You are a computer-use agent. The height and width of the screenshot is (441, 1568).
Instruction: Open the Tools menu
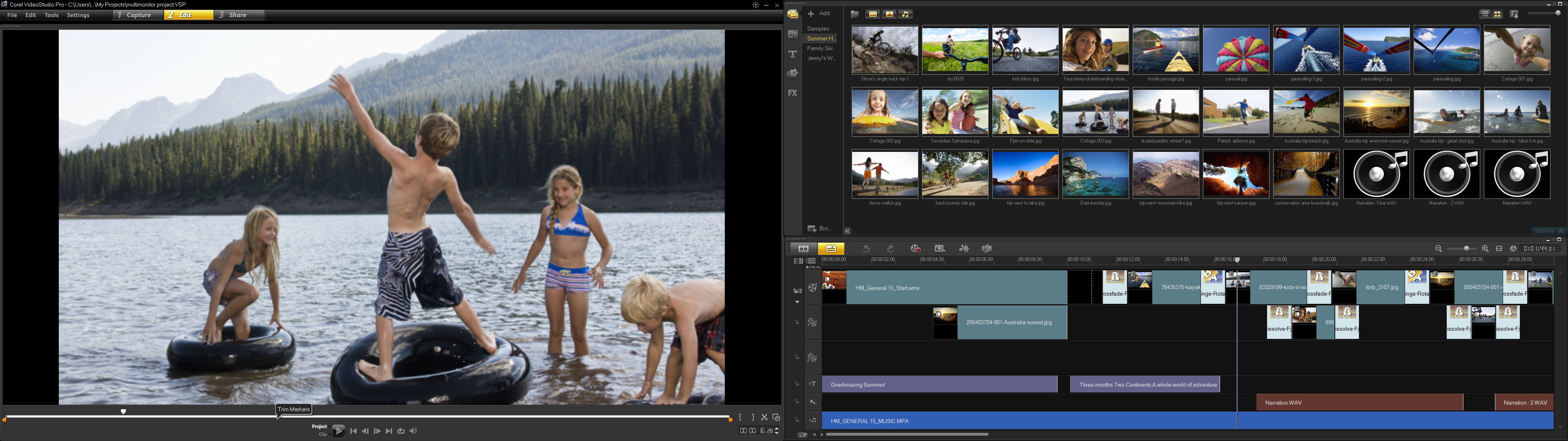click(x=51, y=15)
